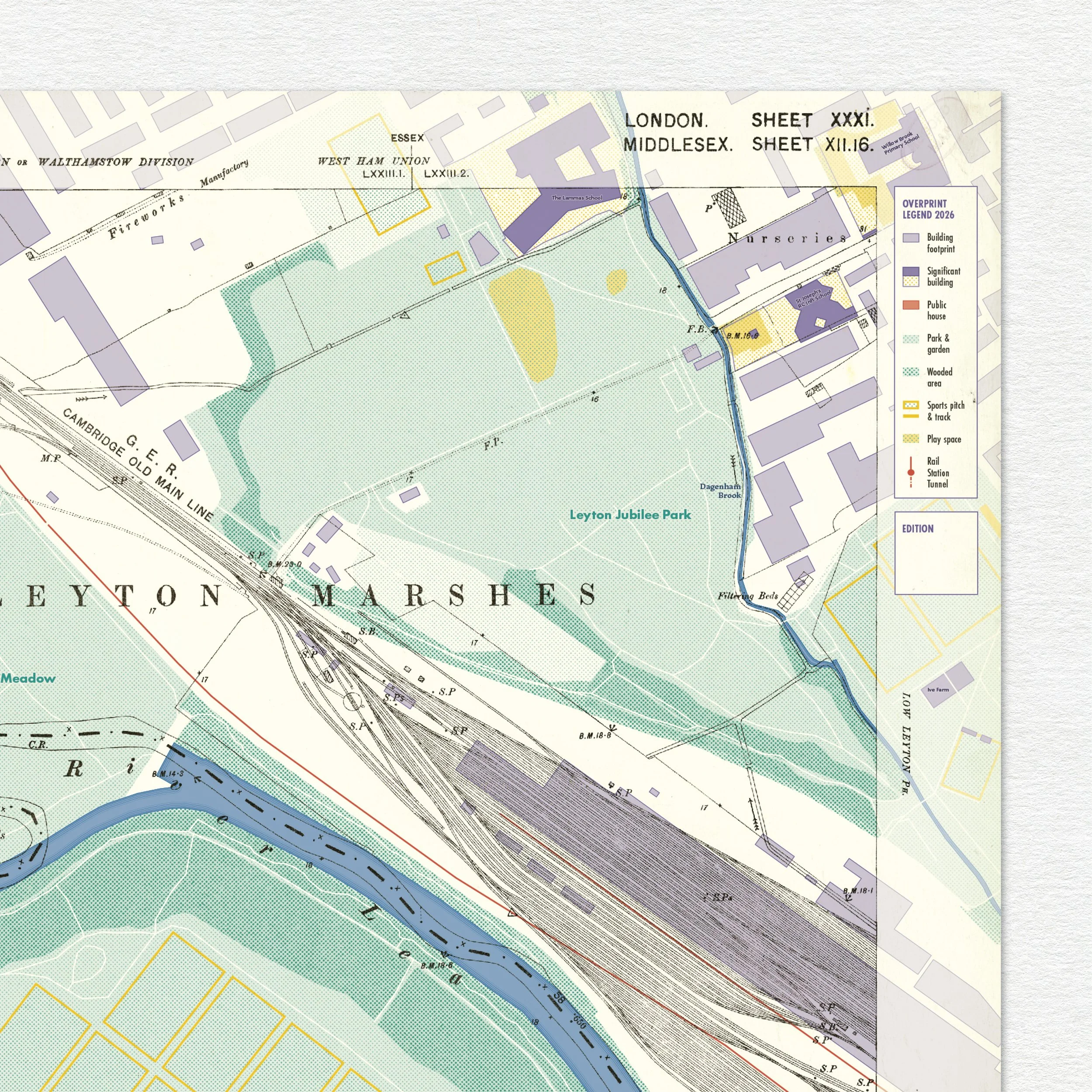The image size is (1092, 1092).
Task: Click the 'LXXIII.1.' sheet reference
Action: click(384, 173)
